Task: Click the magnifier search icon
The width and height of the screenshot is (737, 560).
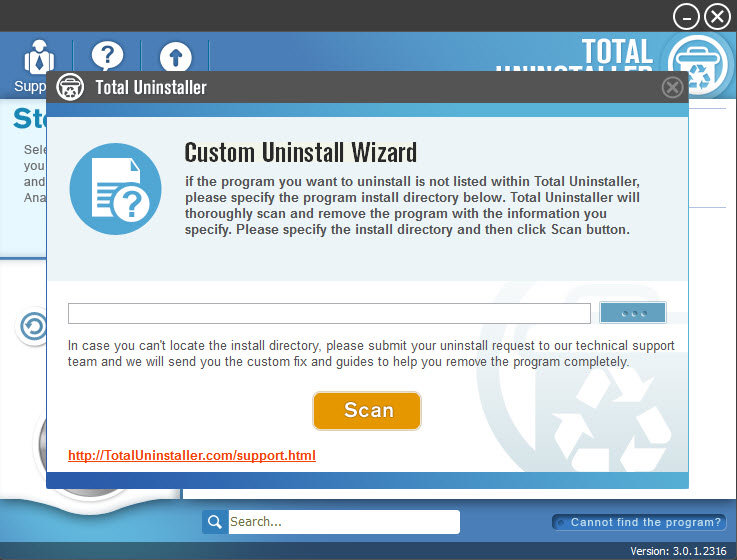Action: pyautogui.click(x=215, y=522)
